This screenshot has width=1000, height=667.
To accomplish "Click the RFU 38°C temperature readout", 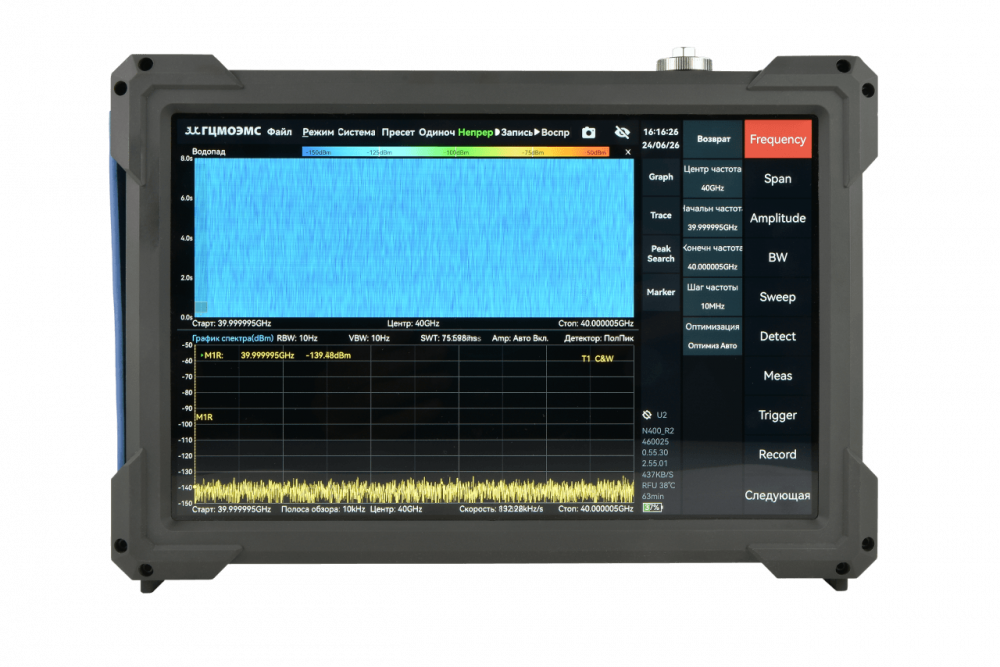I will tap(658, 485).
